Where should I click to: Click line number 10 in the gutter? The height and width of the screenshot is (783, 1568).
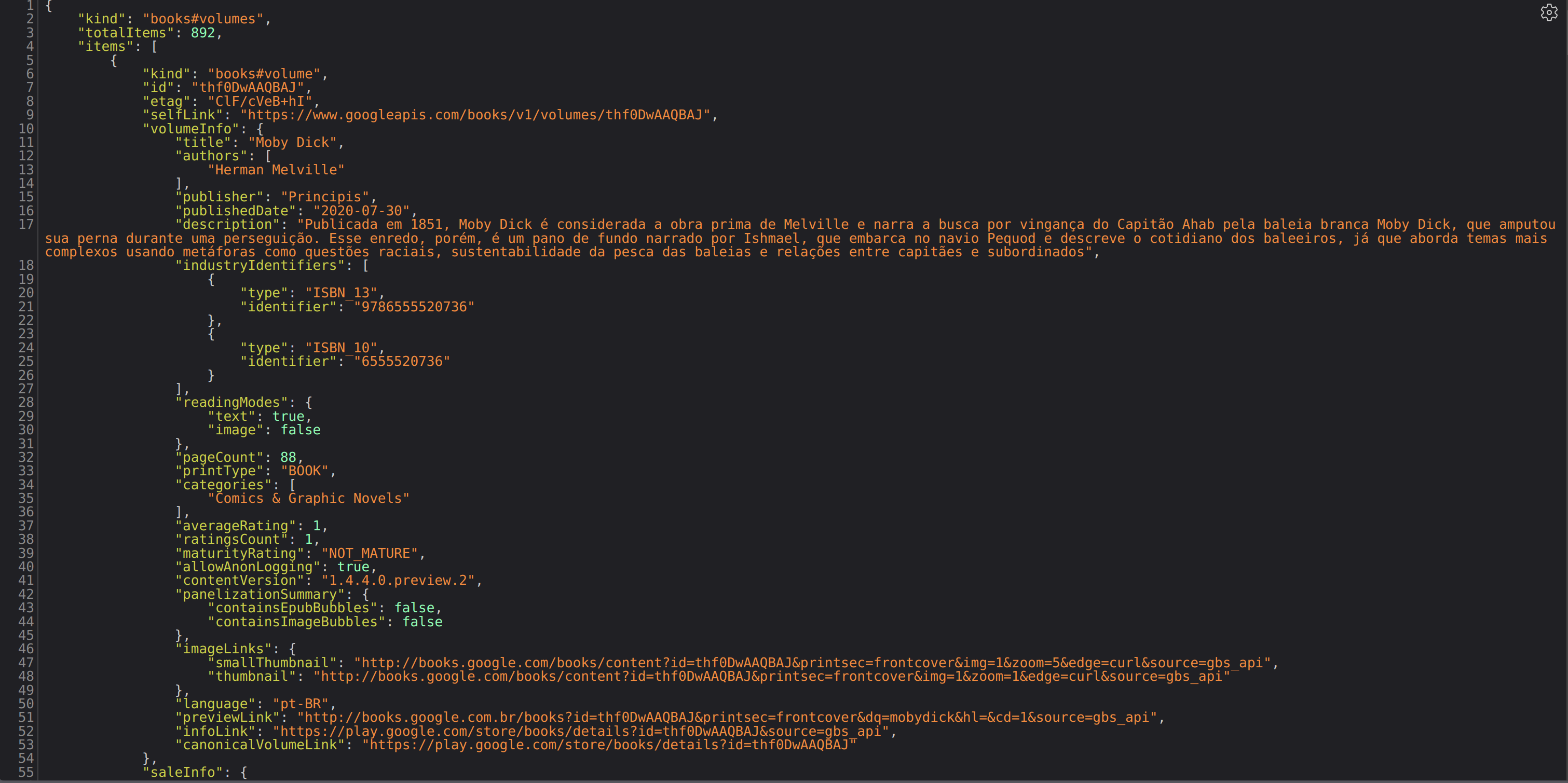pyautogui.click(x=26, y=129)
